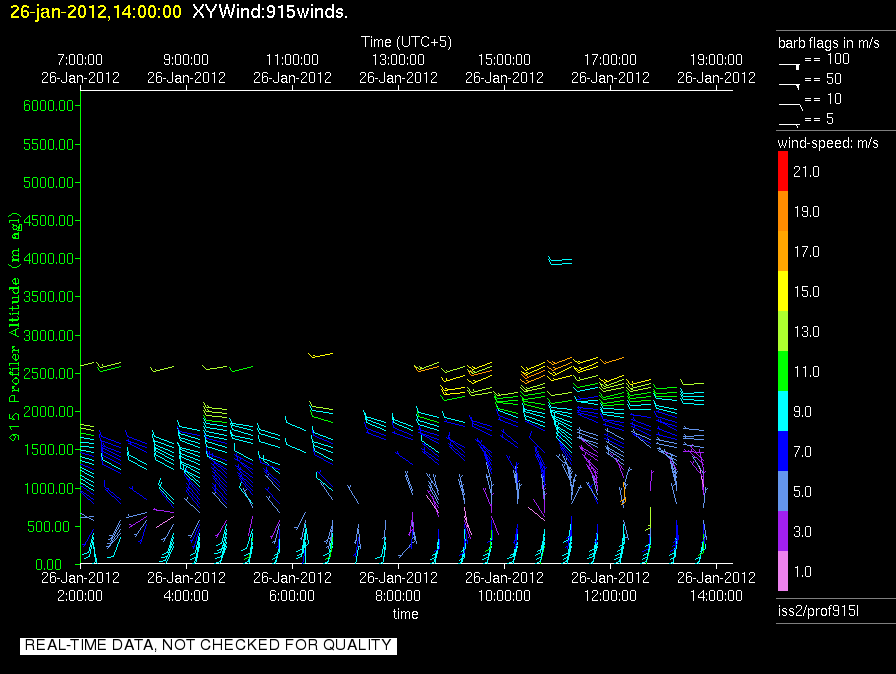Click the red 21.0 m/s color segment
Viewport: 896px width, 674px height.
point(783,171)
